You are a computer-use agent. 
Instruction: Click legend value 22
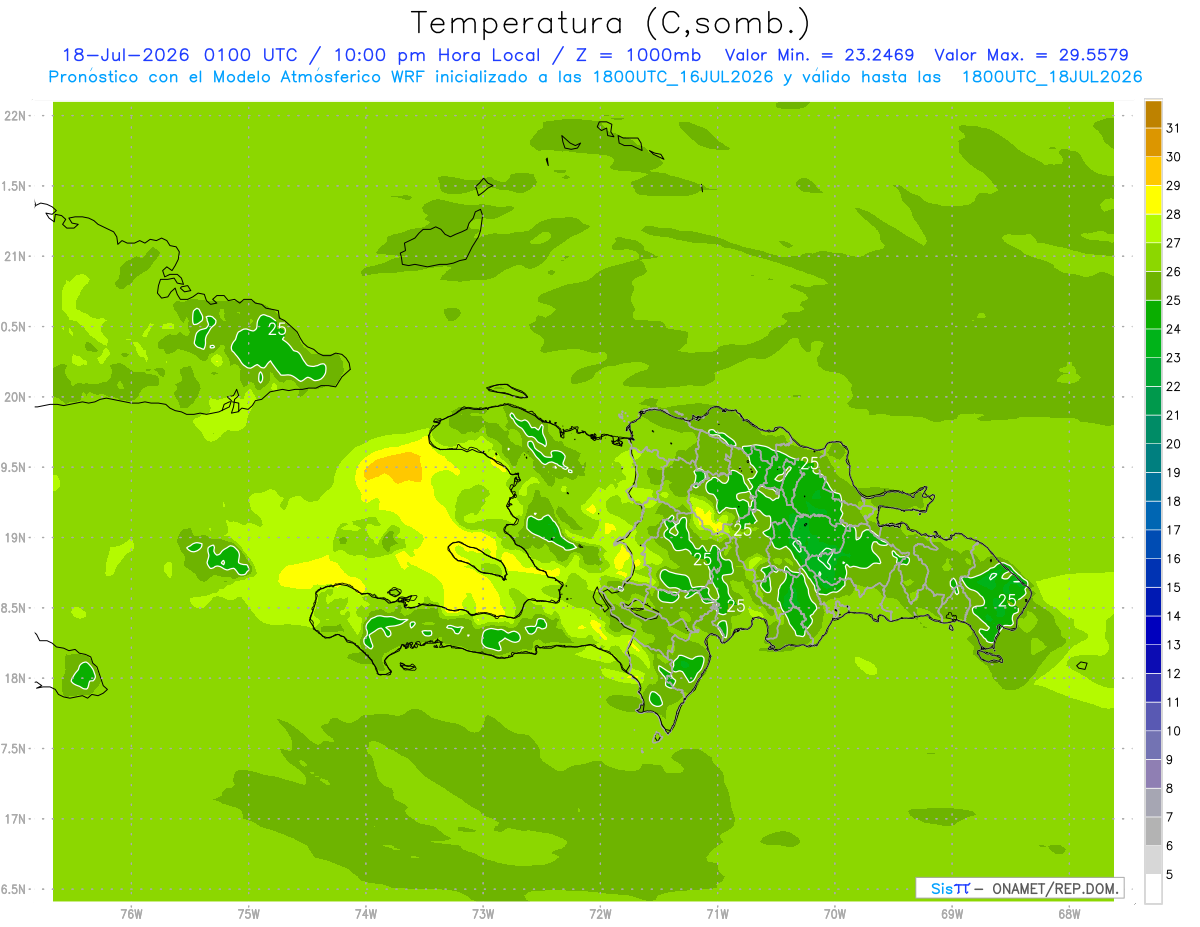[x=1174, y=387]
